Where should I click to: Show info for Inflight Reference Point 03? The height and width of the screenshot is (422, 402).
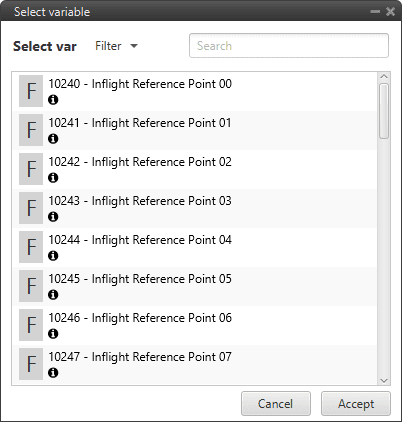[53, 217]
